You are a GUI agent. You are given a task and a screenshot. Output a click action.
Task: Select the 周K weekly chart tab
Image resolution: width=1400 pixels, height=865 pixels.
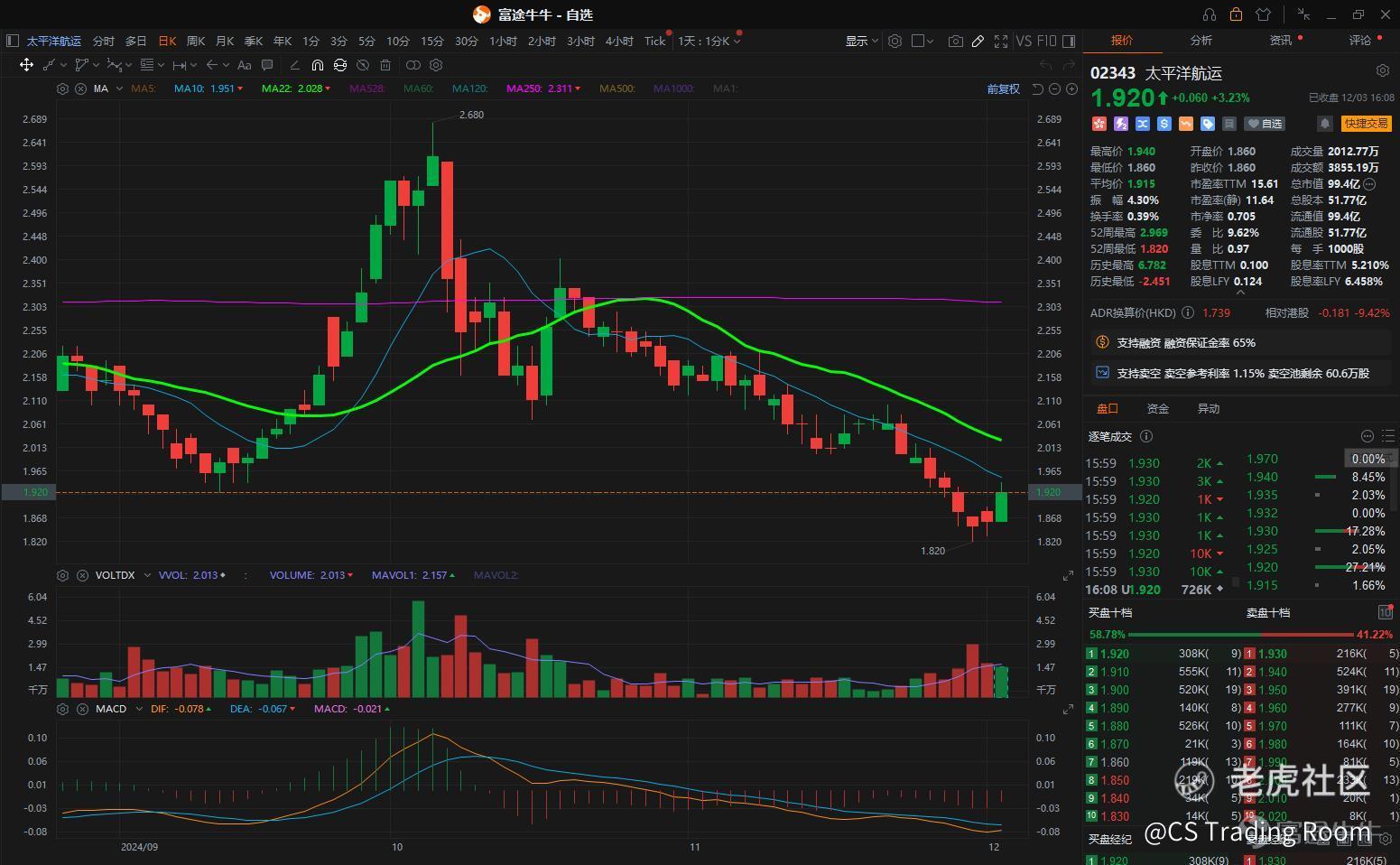[x=196, y=41]
